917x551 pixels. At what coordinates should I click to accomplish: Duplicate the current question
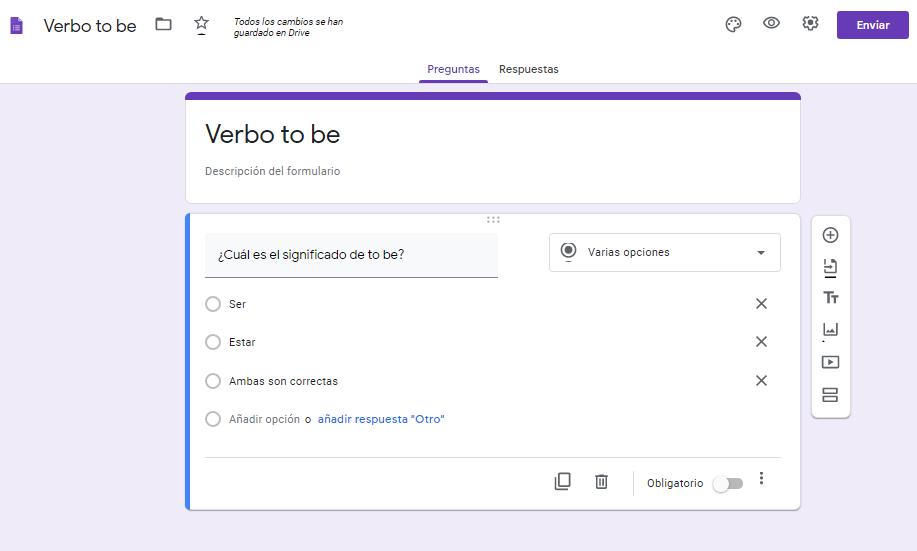(562, 482)
